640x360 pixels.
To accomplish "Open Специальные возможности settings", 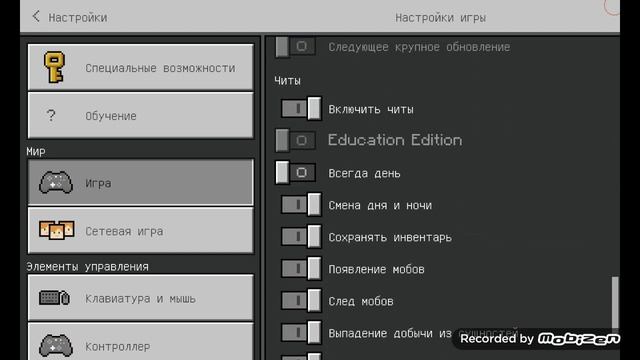I will pyautogui.click(x=140, y=67).
